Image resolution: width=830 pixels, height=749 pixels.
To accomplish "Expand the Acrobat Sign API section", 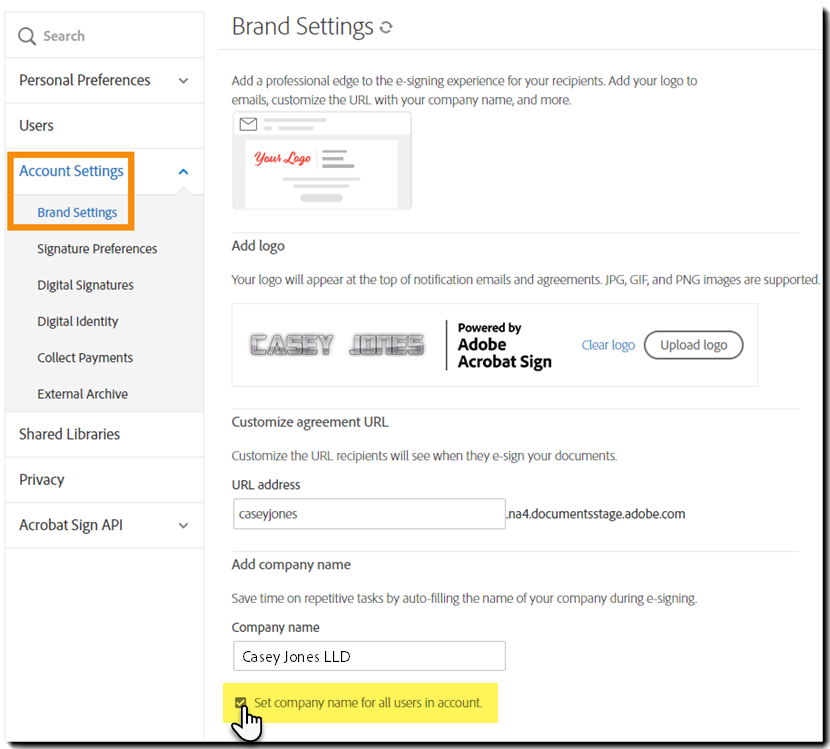I will tap(183, 525).
